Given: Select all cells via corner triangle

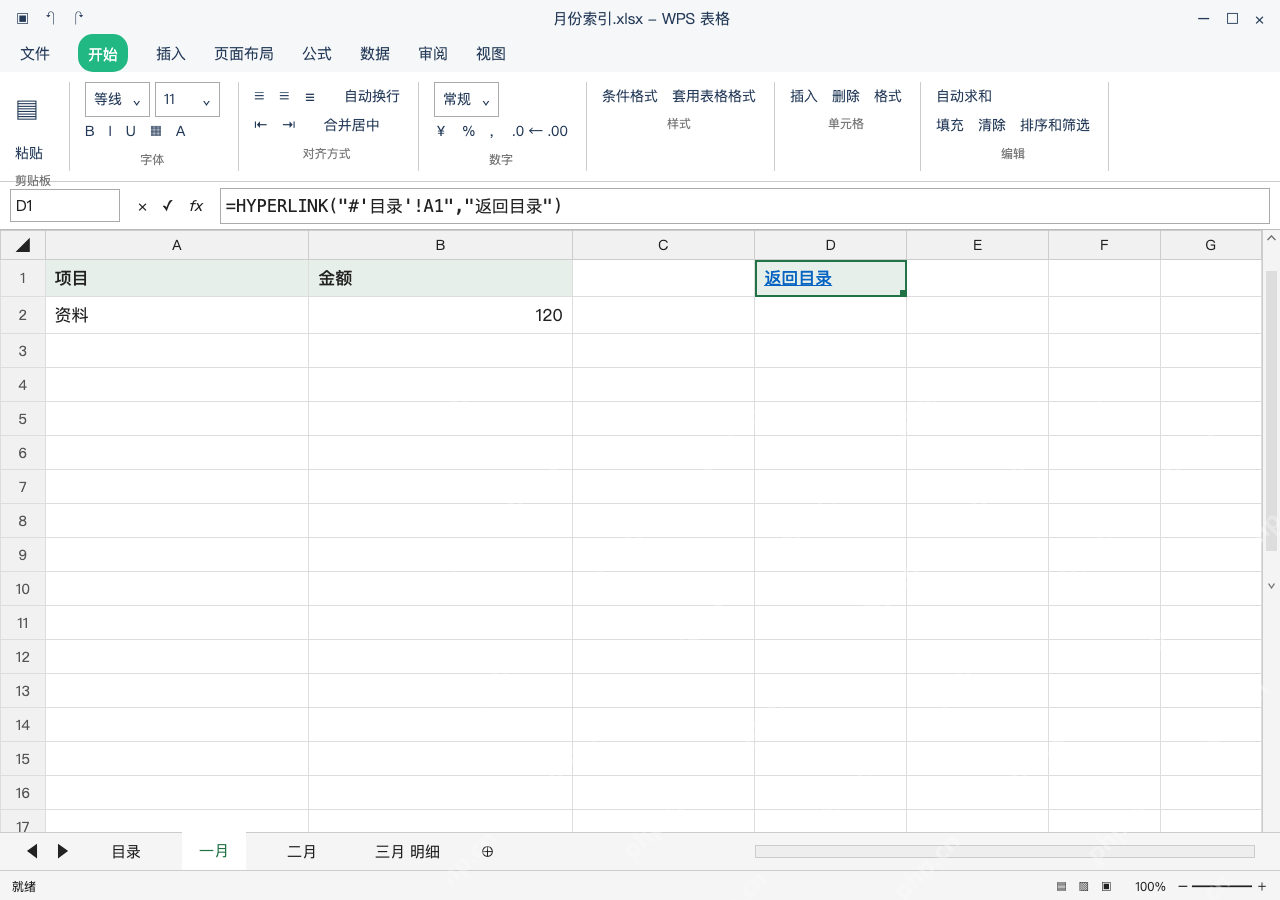Looking at the screenshot, I should [23, 245].
